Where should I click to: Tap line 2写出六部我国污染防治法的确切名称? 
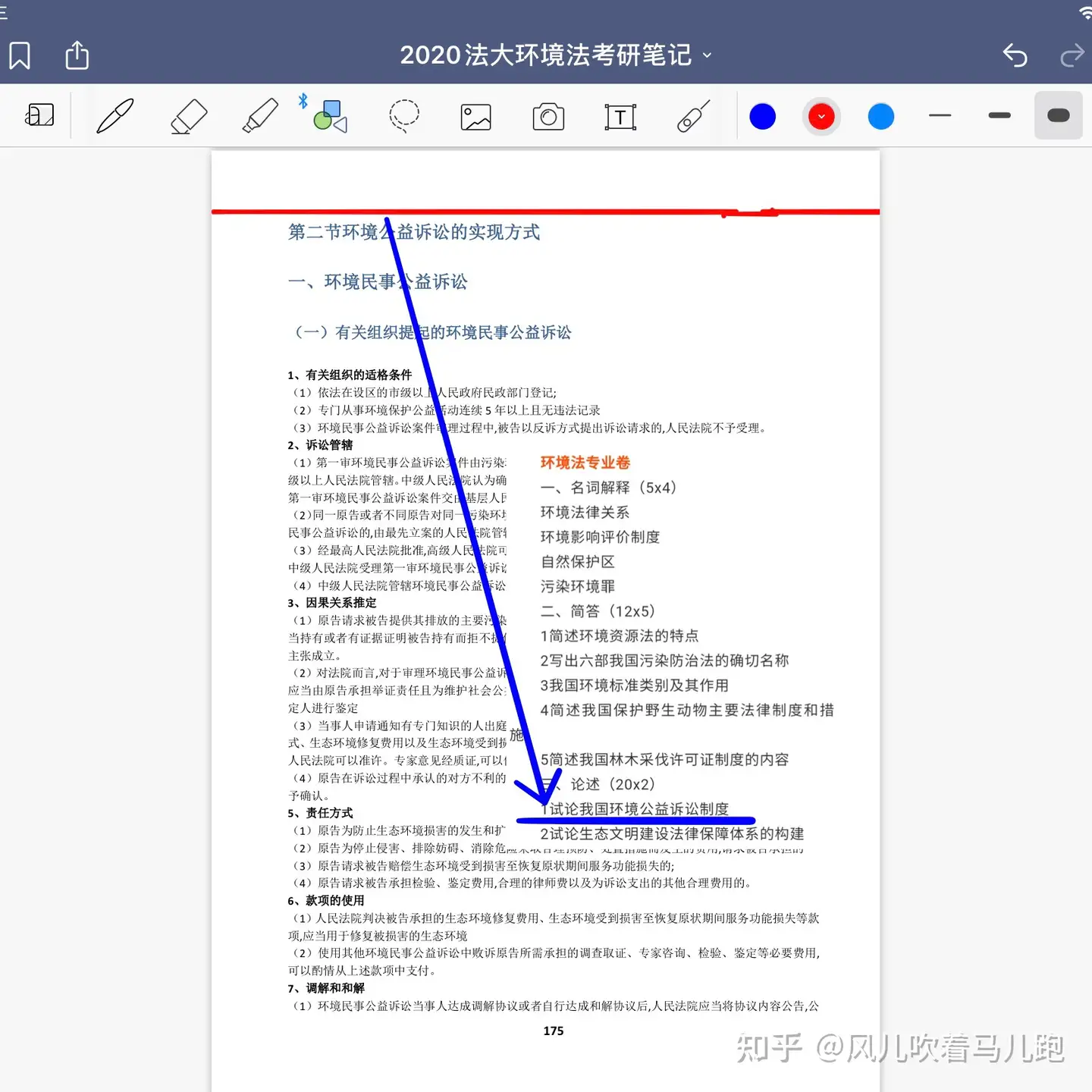(664, 661)
